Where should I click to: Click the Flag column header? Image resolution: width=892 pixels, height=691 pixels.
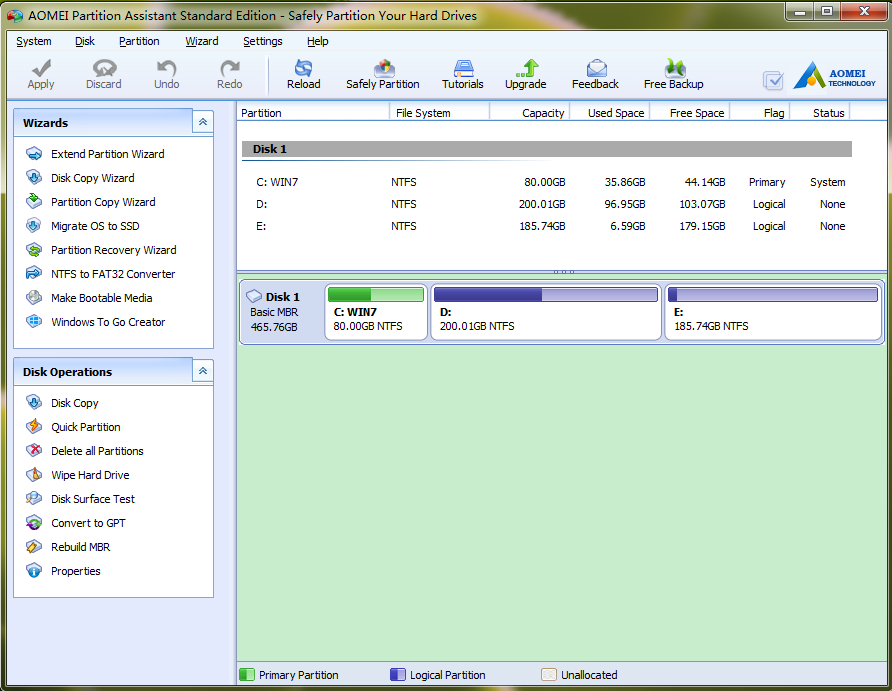click(760, 113)
